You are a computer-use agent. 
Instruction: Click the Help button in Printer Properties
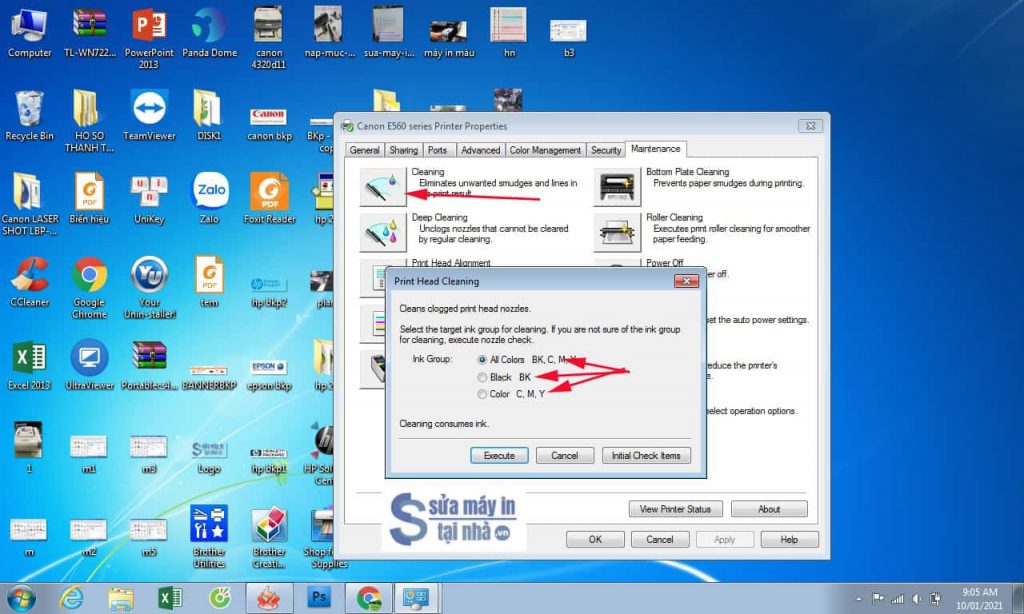(789, 540)
